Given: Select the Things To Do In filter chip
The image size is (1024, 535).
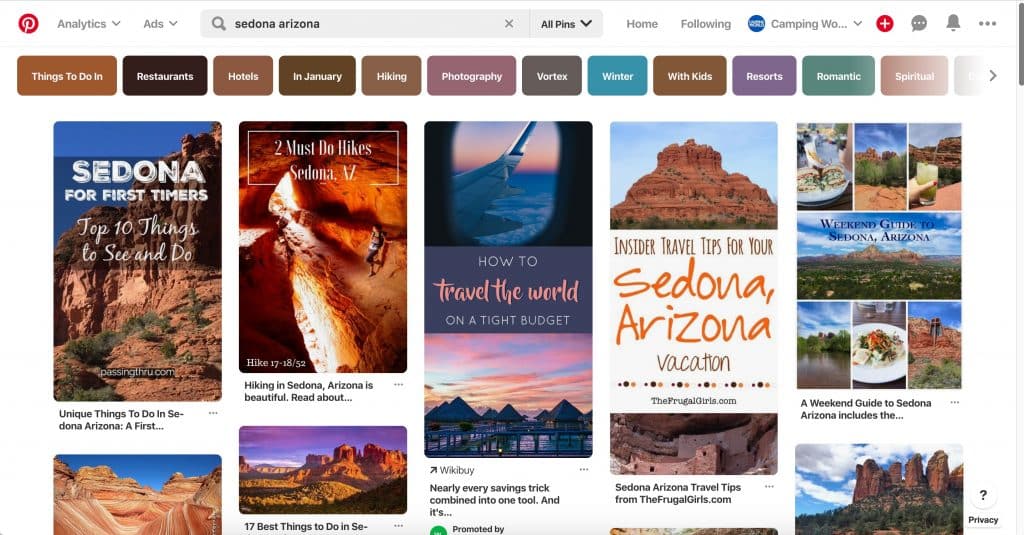Looking at the screenshot, I should pyautogui.click(x=67, y=76).
